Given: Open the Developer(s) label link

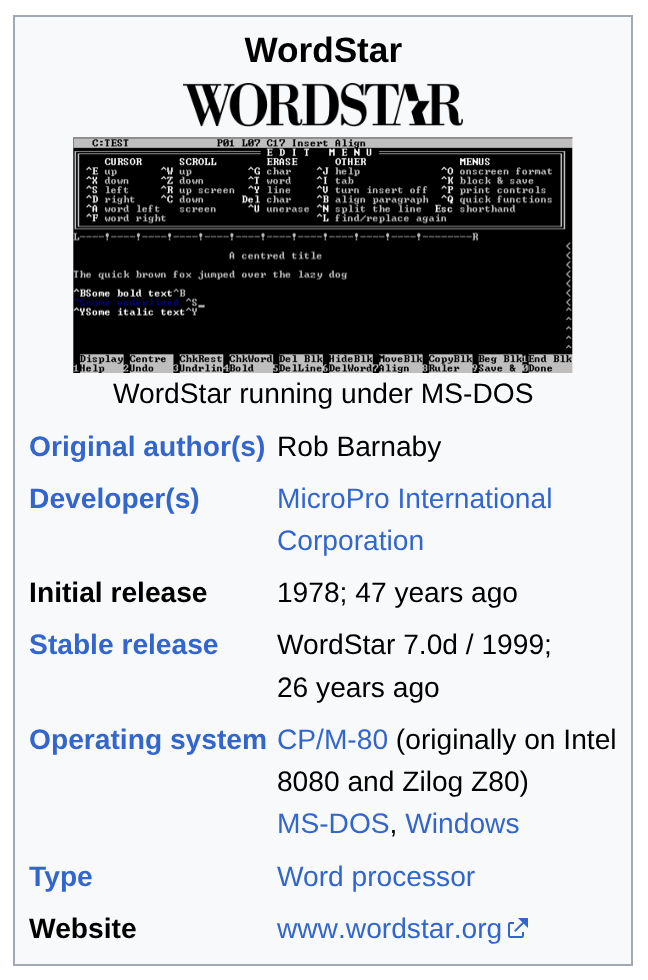Looking at the screenshot, I should point(114,499).
